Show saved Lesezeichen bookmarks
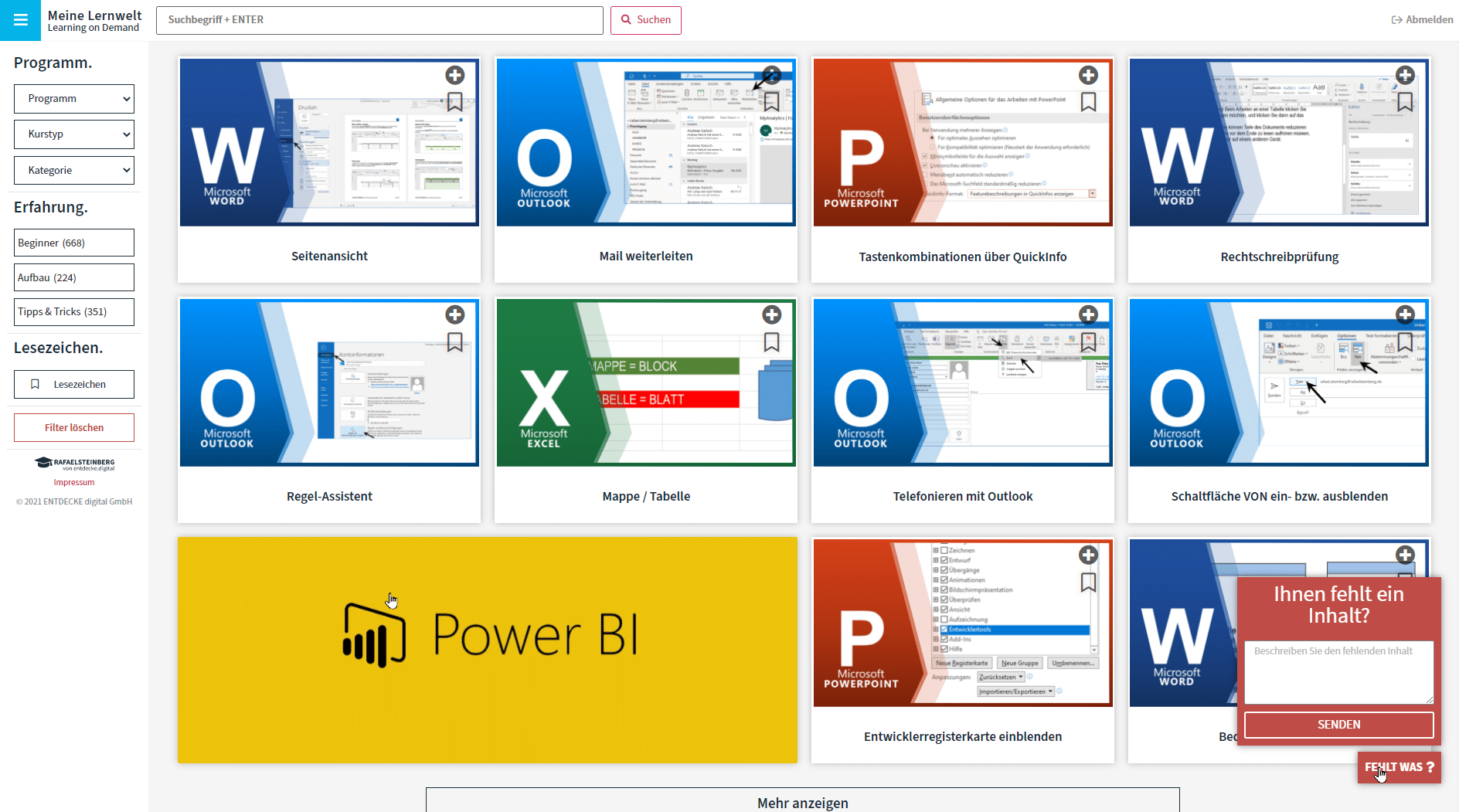The width and height of the screenshot is (1459, 812). click(x=74, y=385)
